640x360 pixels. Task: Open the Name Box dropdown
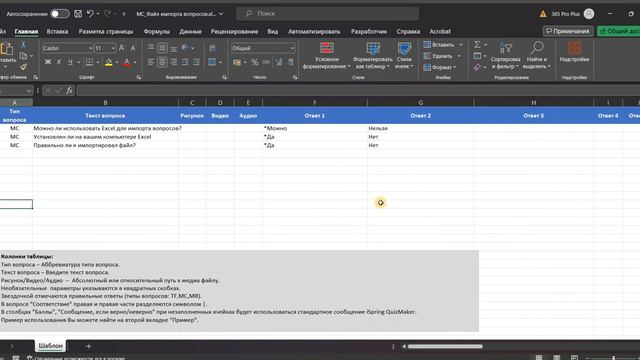coord(28,91)
